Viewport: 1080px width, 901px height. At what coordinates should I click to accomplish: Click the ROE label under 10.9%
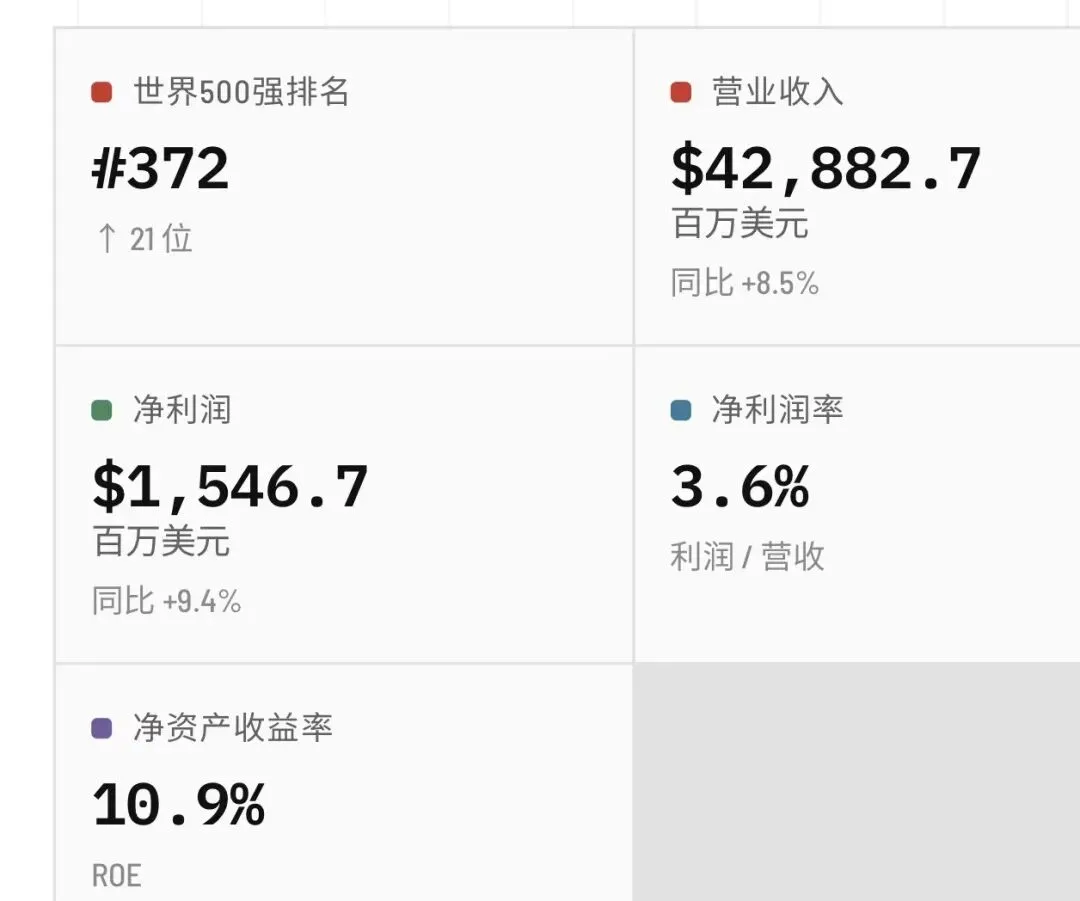[x=116, y=876]
